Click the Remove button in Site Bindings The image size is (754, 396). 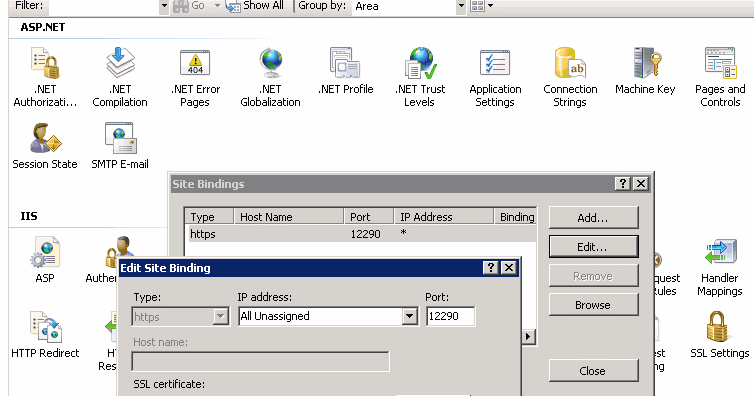593,276
